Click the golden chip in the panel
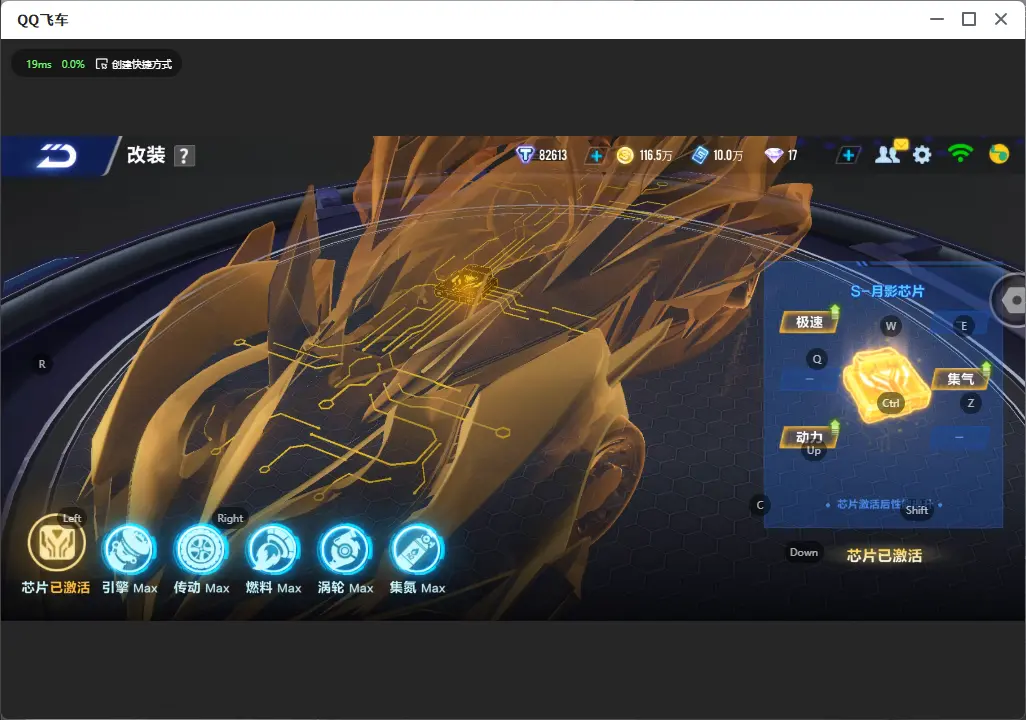1026x720 pixels. [885, 385]
